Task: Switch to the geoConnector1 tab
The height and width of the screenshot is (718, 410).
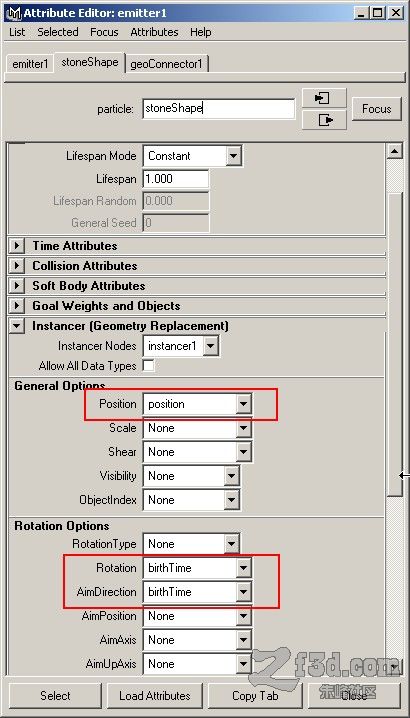Action: coord(166,64)
